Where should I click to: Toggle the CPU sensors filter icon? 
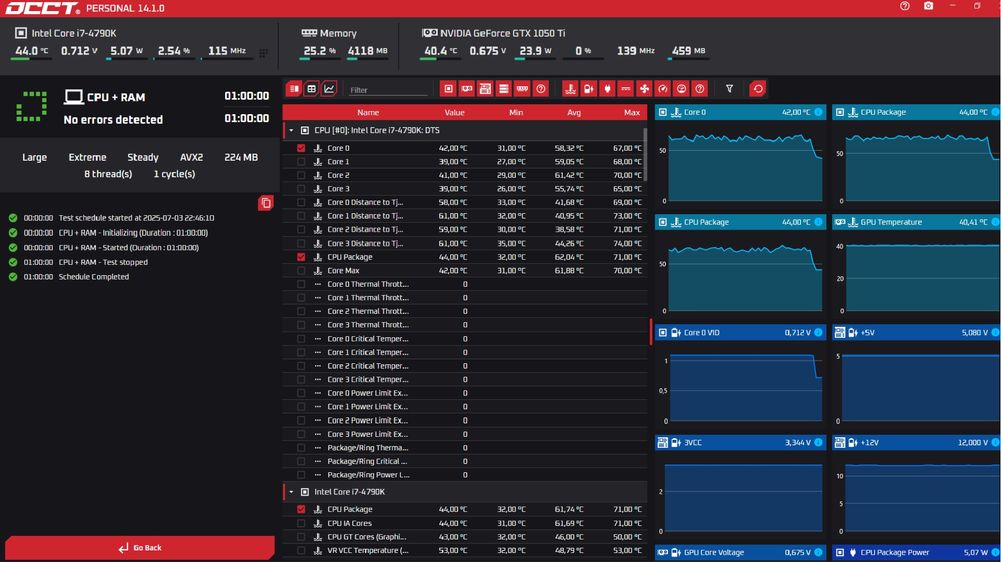448,89
